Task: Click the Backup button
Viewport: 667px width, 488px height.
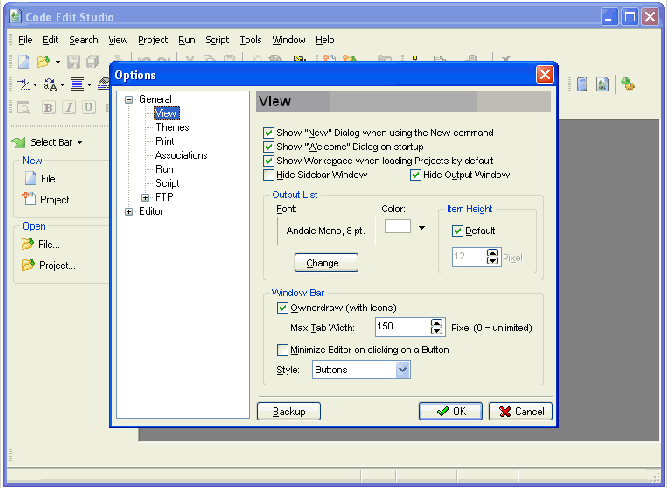Action: (x=289, y=411)
